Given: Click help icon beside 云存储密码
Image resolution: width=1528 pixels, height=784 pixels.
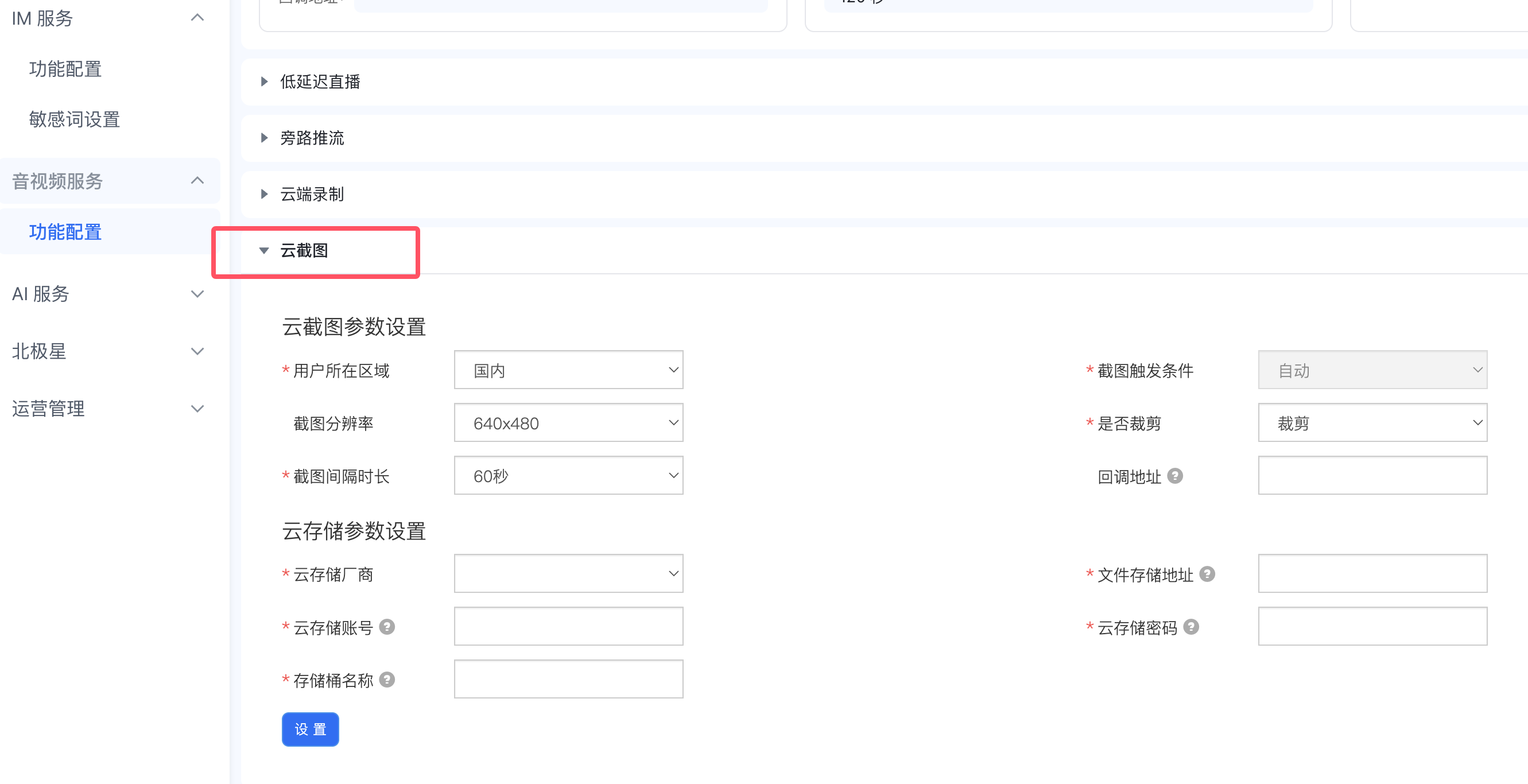Looking at the screenshot, I should click(x=1191, y=626).
